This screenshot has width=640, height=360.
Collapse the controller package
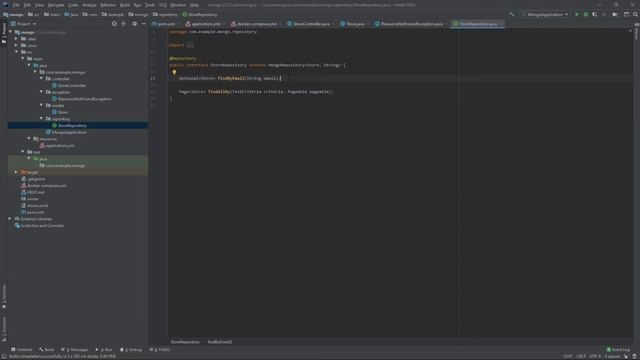(x=41, y=78)
